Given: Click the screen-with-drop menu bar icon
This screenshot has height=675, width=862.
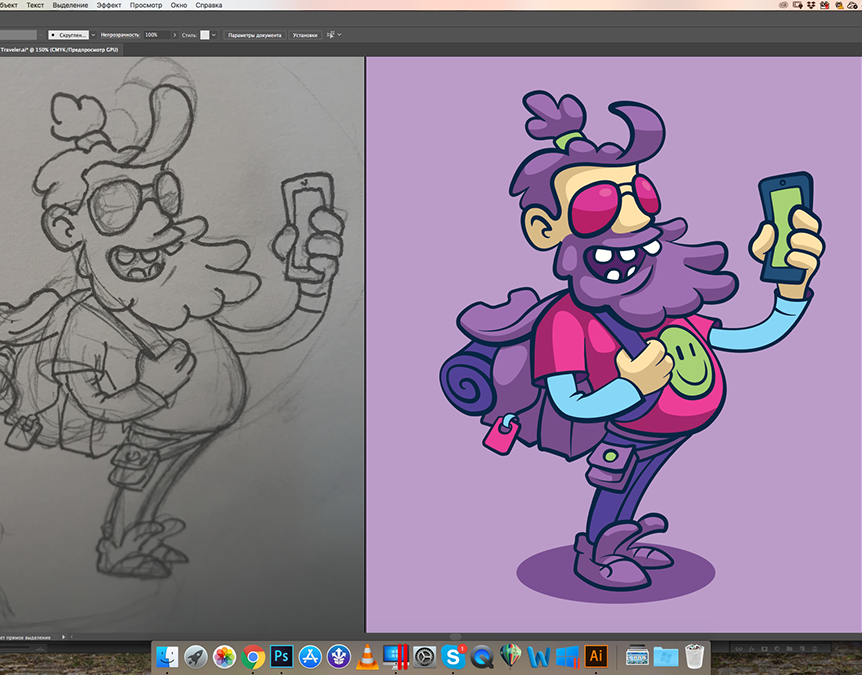Looking at the screenshot, I should (x=797, y=5).
